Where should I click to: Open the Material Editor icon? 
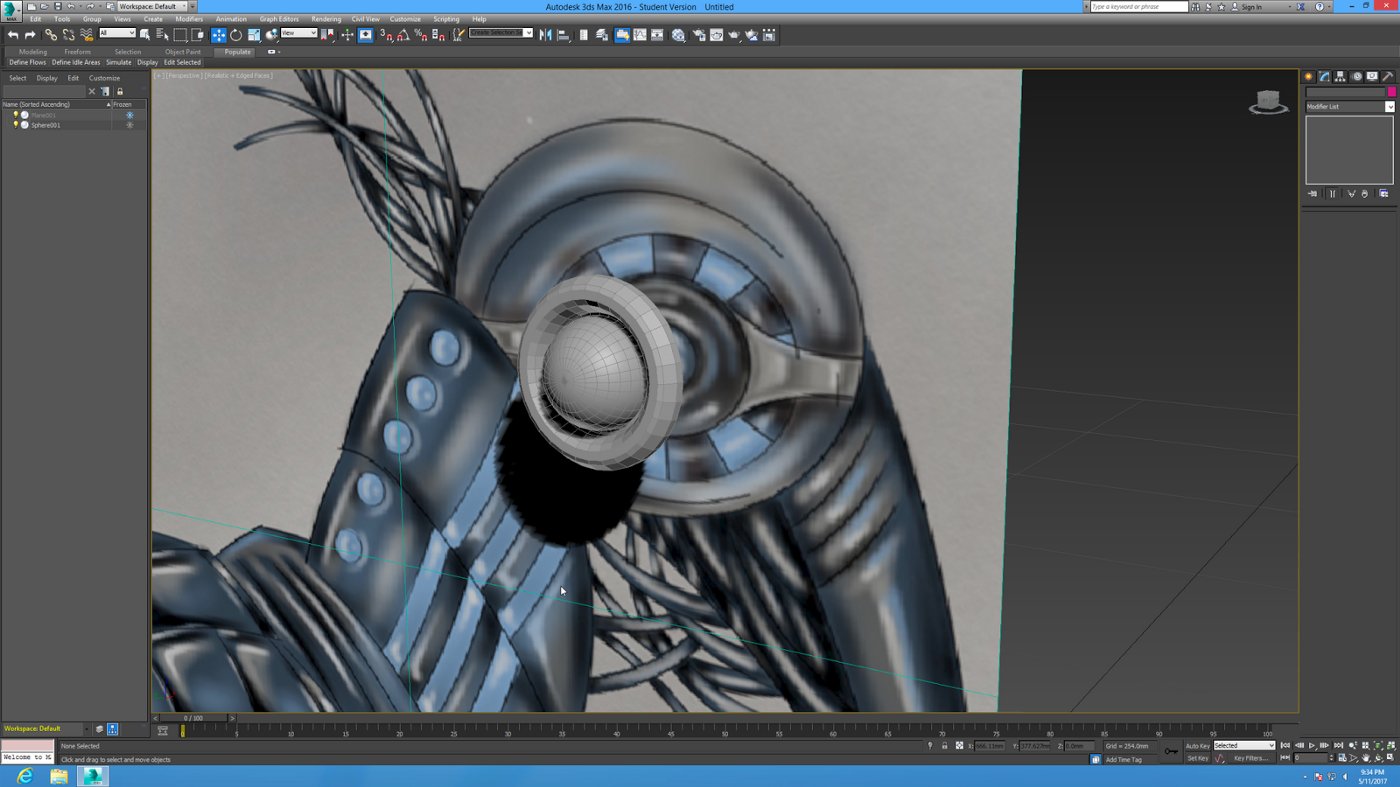[x=678, y=35]
